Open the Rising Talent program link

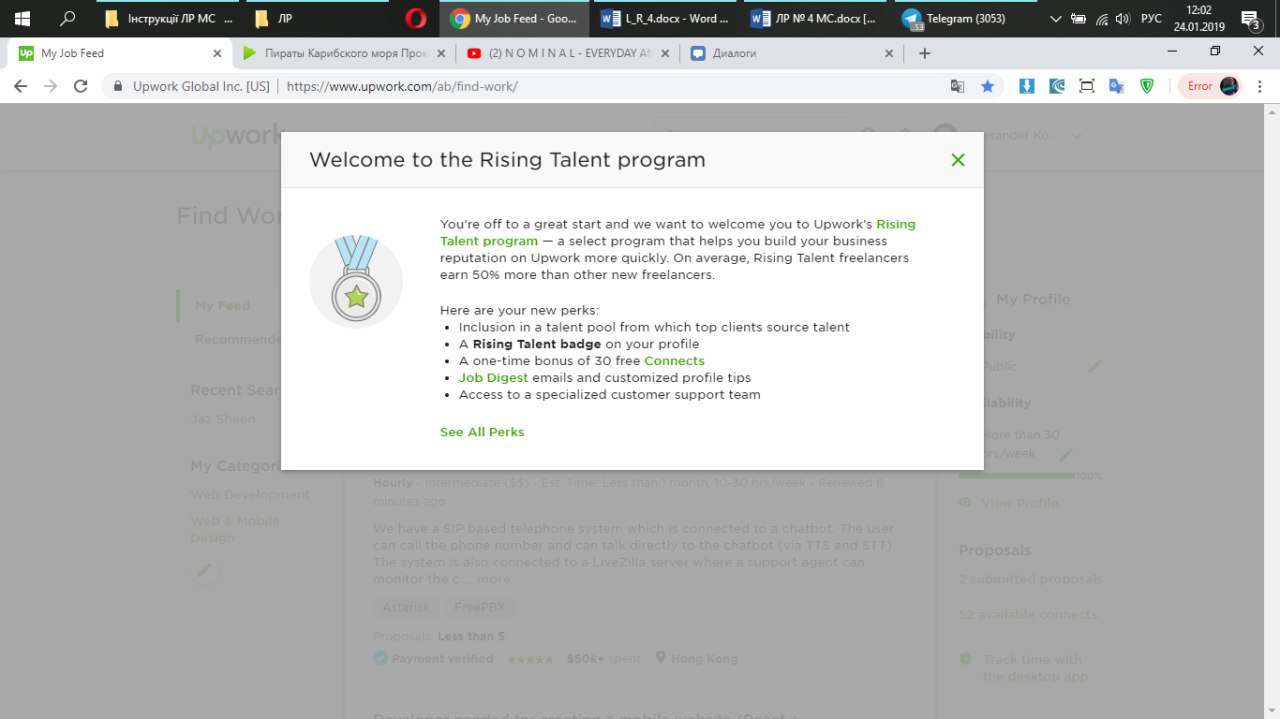coord(677,233)
